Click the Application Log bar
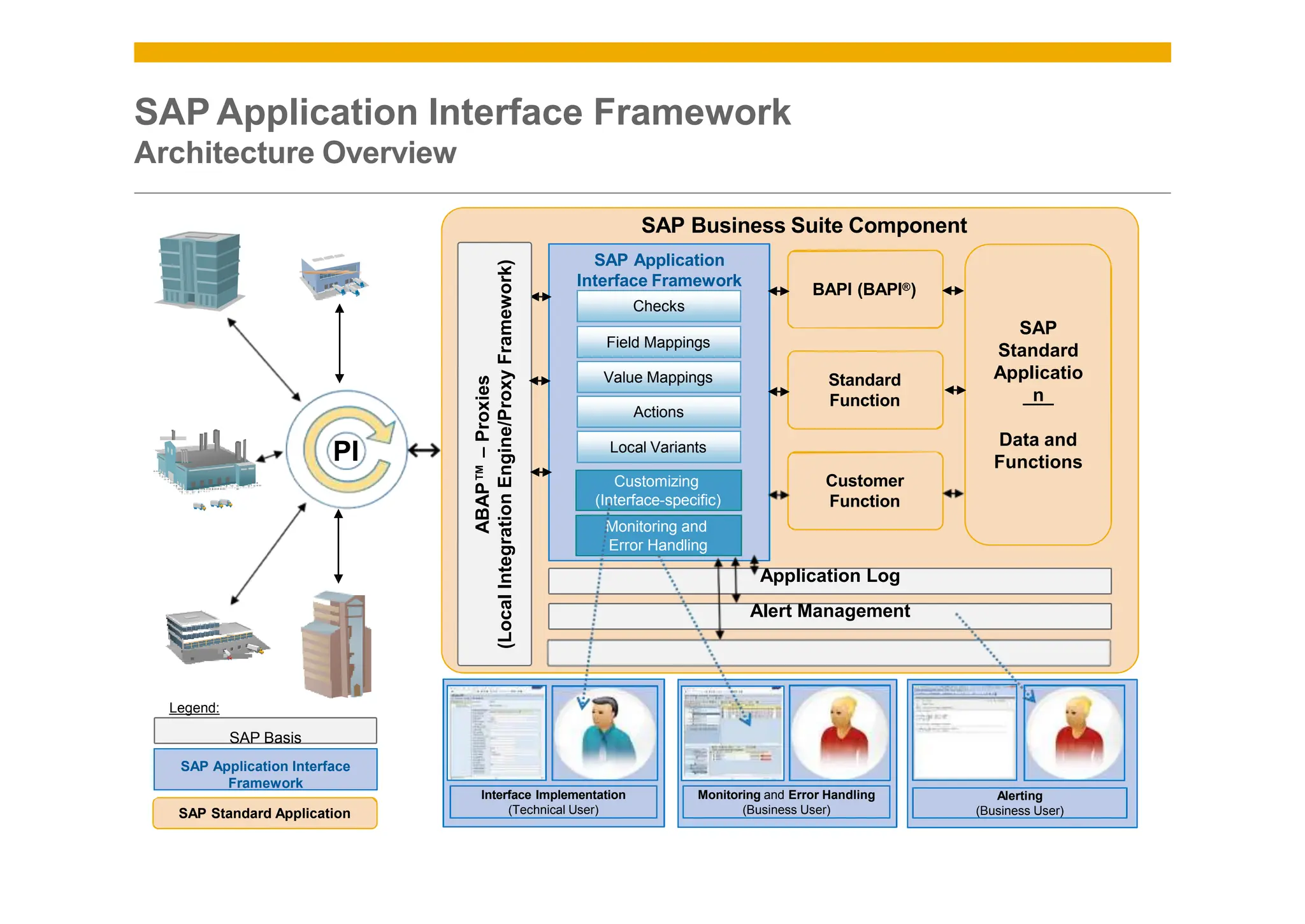Image resolution: width=1305 pixels, height=924 pixels. pyautogui.click(x=830, y=581)
